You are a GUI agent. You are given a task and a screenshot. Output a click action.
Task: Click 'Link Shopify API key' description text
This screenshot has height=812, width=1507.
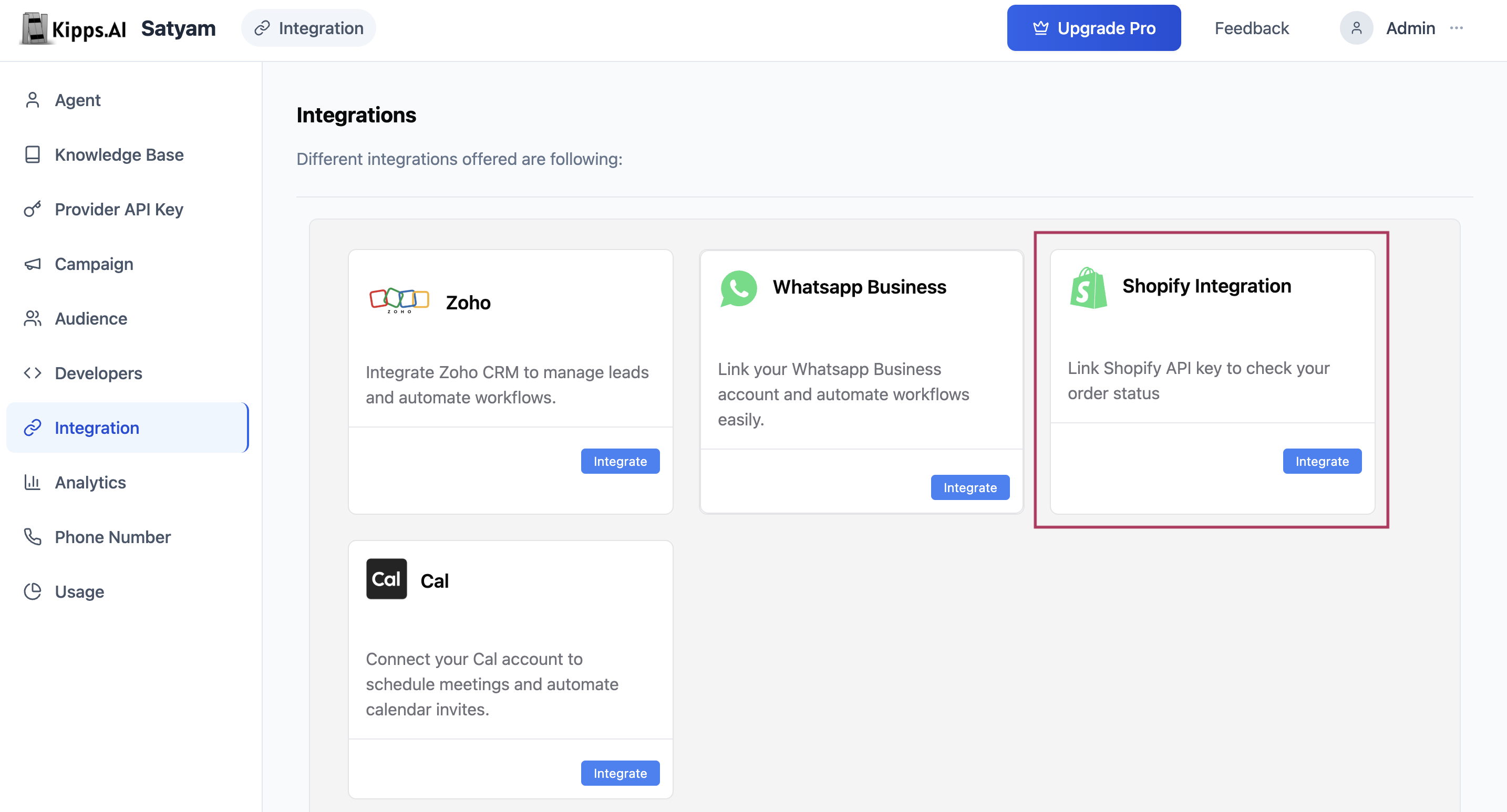click(x=1199, y=381)
